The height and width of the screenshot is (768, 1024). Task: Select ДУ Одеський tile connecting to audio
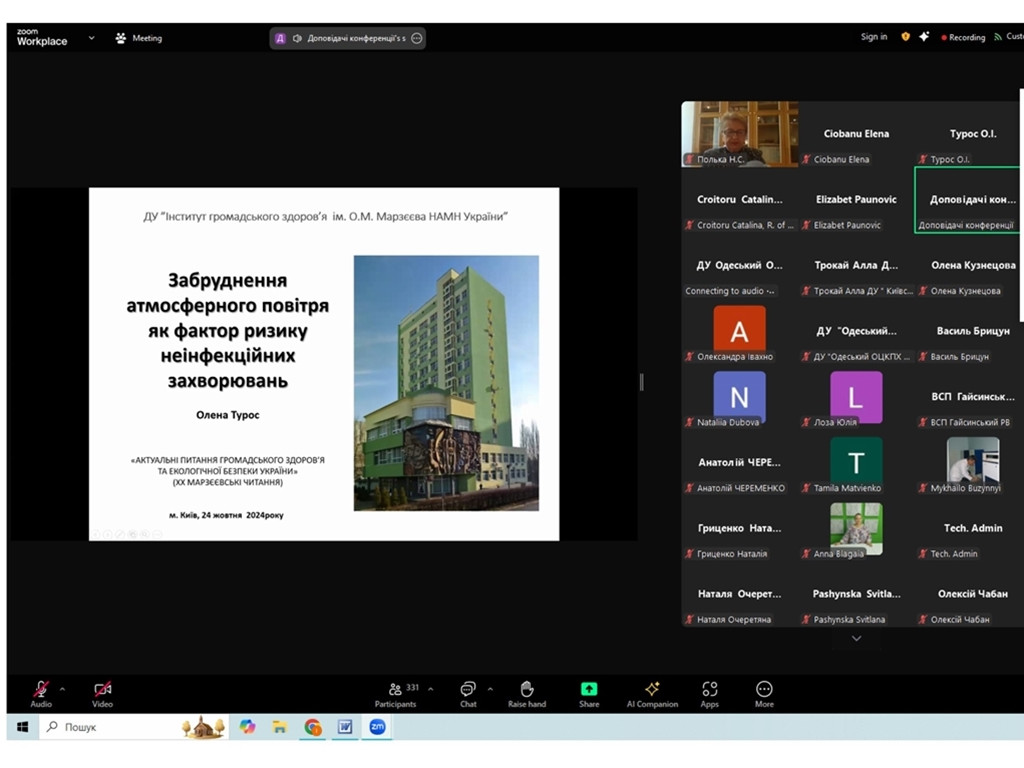(739, 266)
